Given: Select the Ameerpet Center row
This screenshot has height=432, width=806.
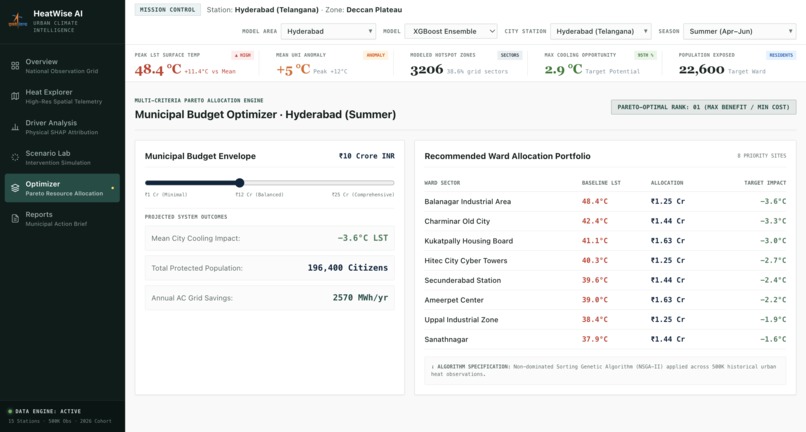Looking at the screenshot, I should (605, 300).
